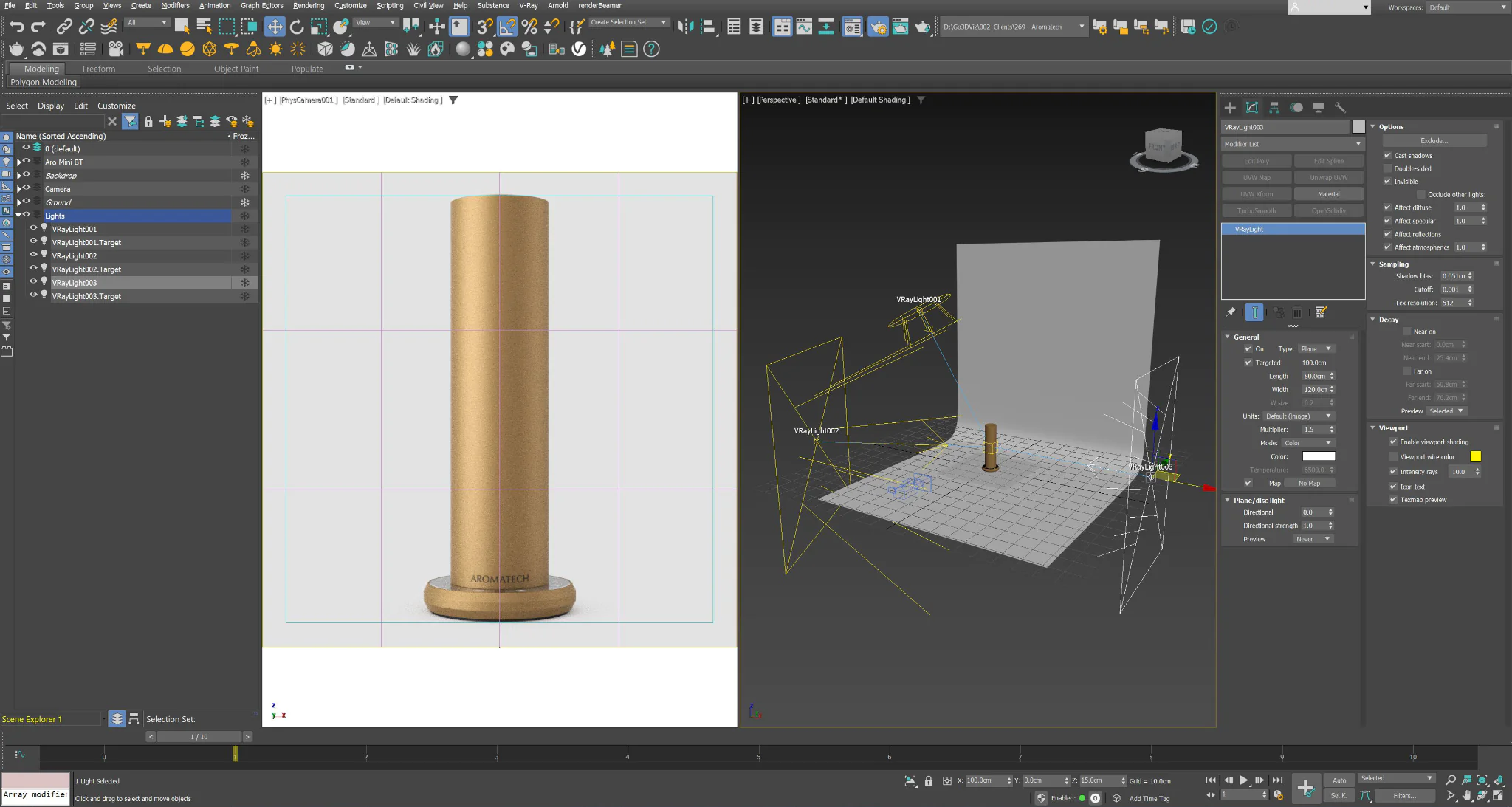Image resolution: width=1512 pixels, height=807 pixels.
Task: Collapse the Options rollout
Action: pyautogui.click(x=1373, y=127)
